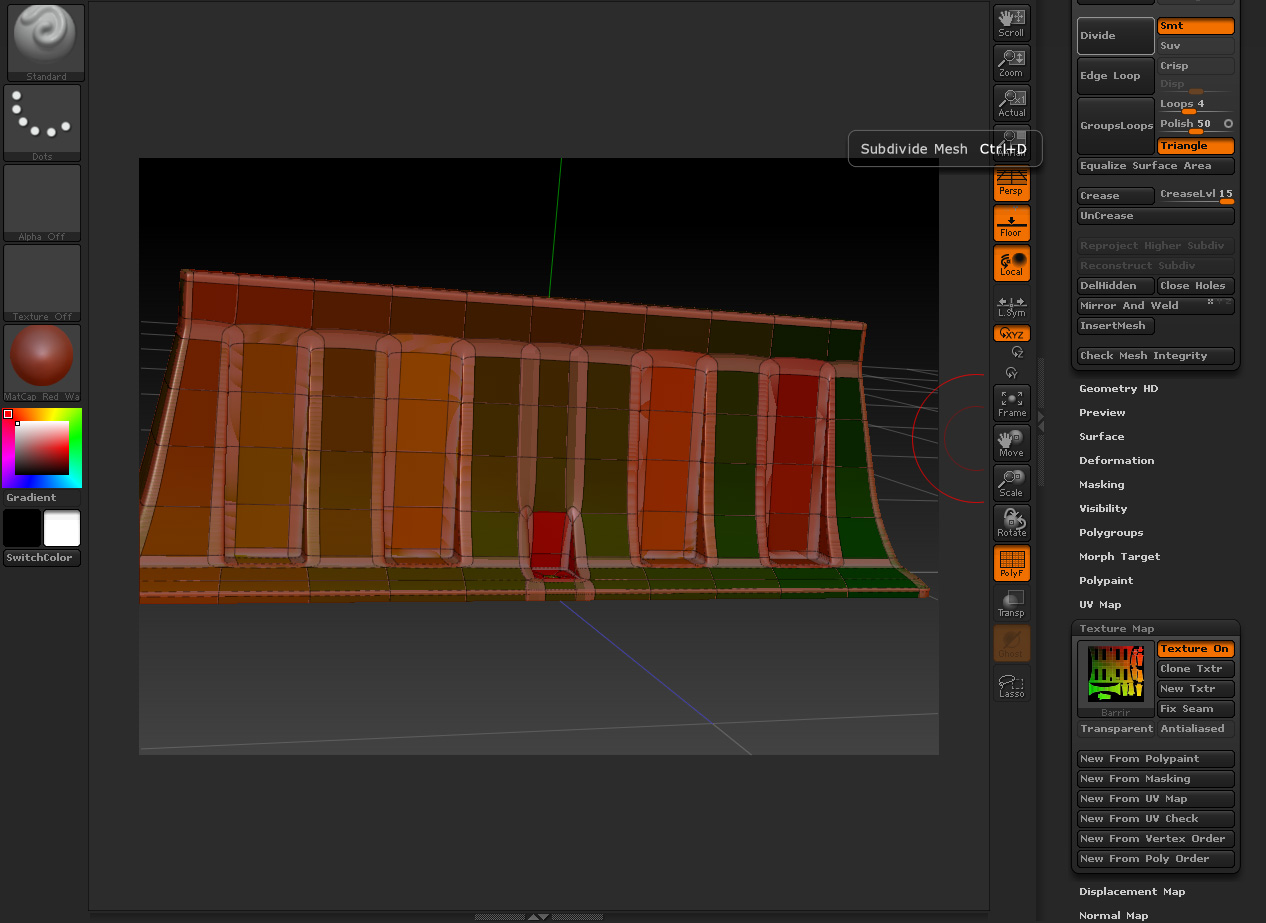Click the Actual size icon

point(1011,103)
